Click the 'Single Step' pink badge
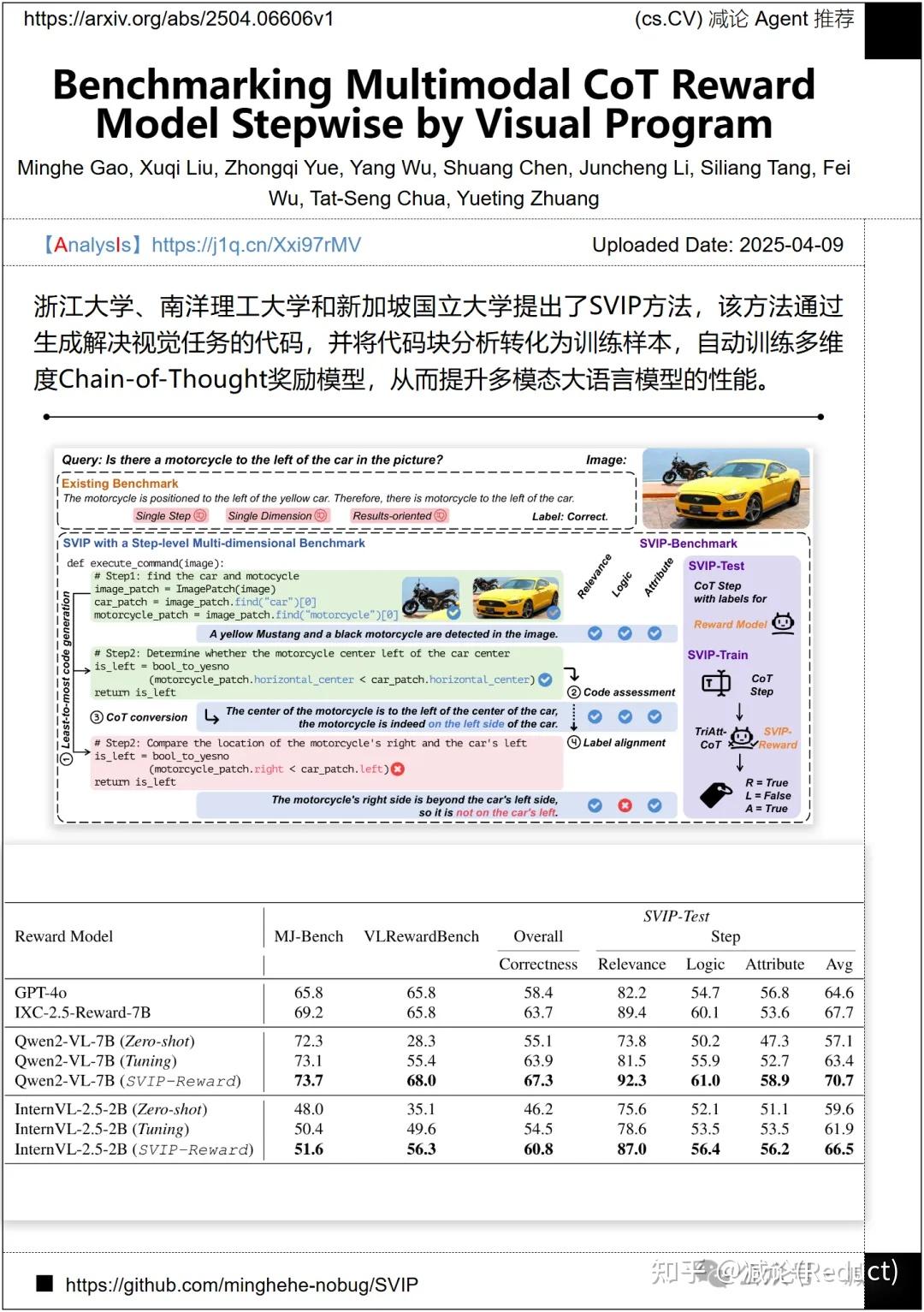Screen dimensions: 924x1312 (170, 515)
